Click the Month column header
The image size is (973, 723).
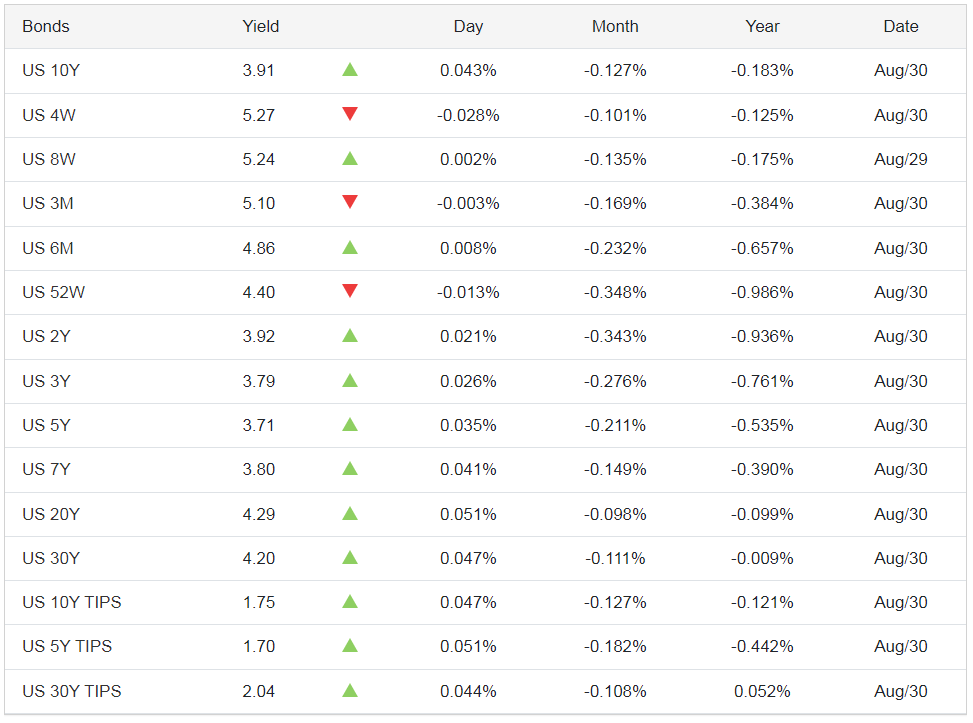click(615, 27)
